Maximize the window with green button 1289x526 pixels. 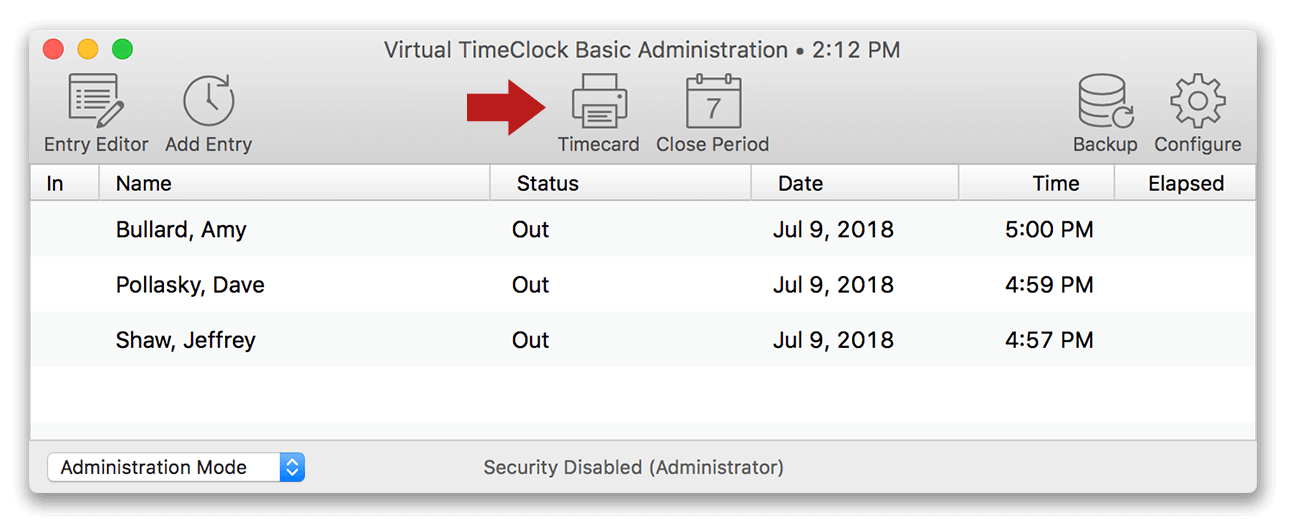[x=122, y=49]
